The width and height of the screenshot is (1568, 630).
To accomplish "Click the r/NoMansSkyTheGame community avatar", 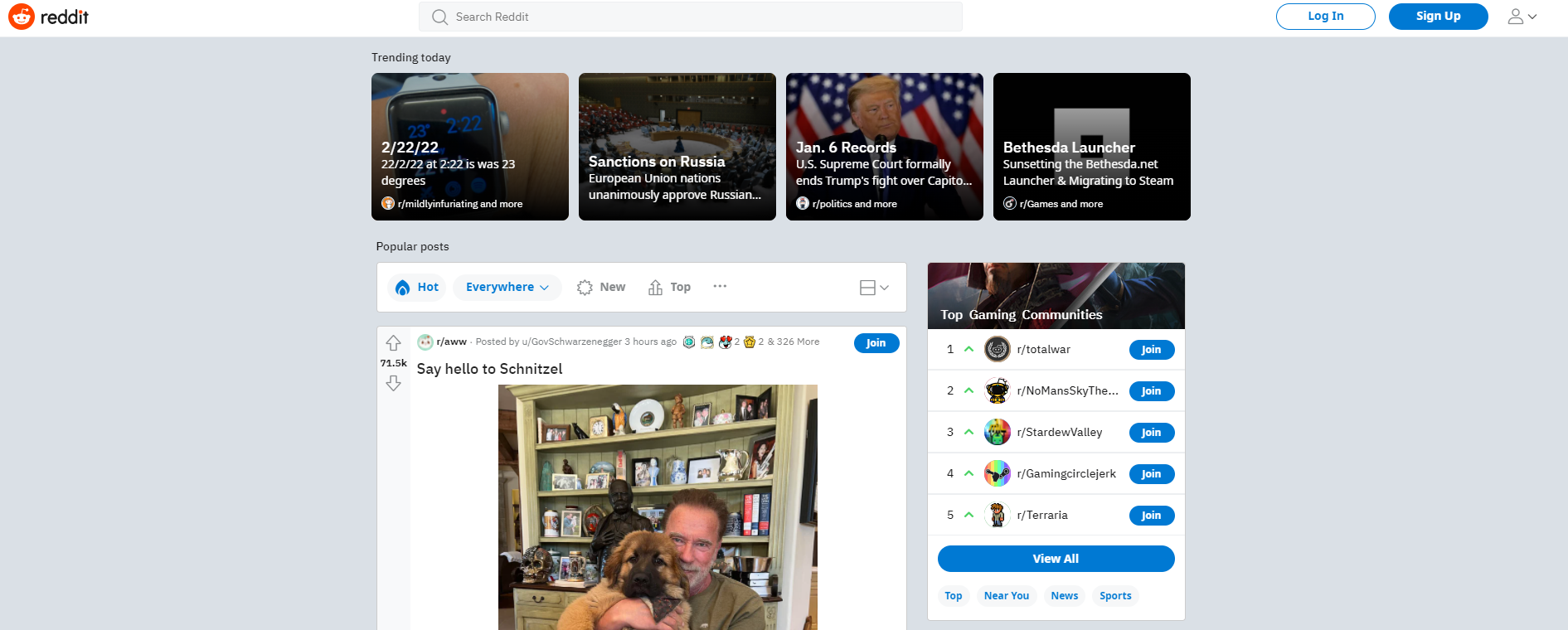I will [998, 391].
